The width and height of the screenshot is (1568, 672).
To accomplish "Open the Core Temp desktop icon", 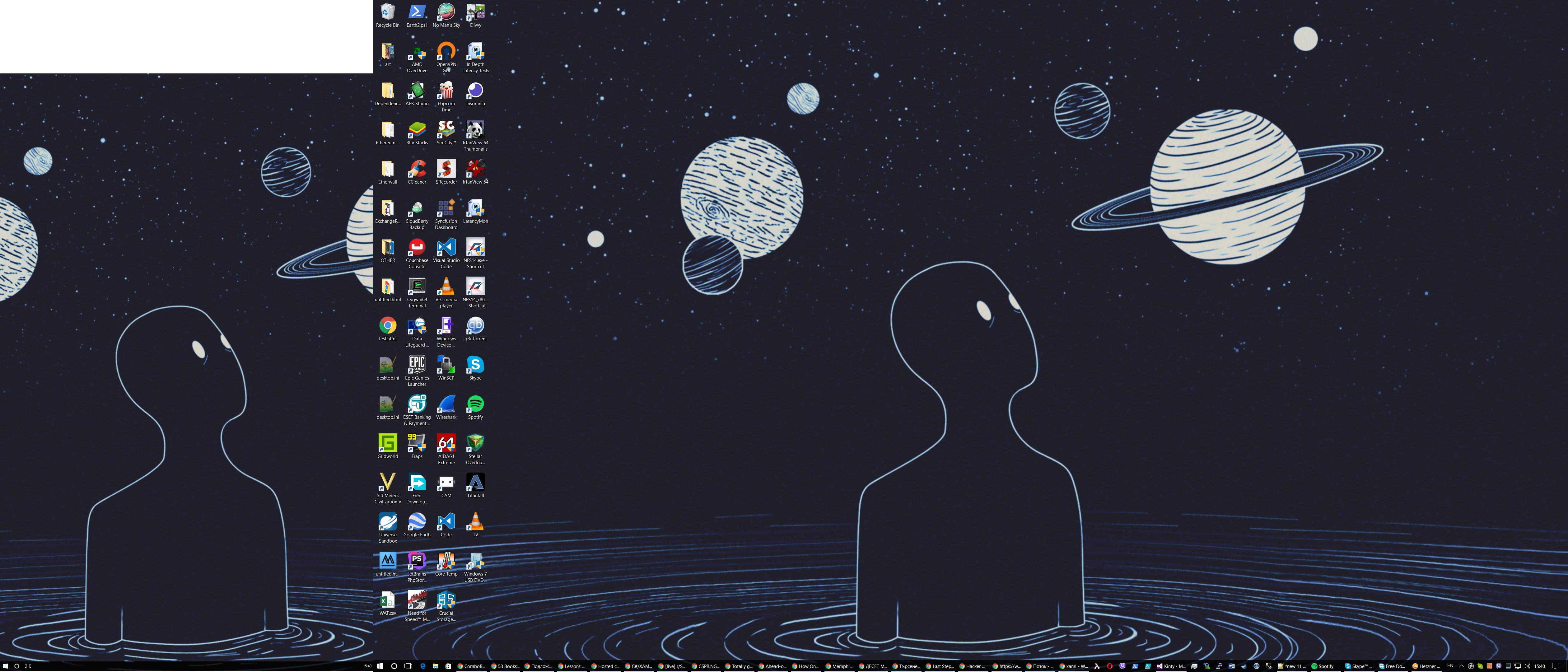I will point(446,564).
